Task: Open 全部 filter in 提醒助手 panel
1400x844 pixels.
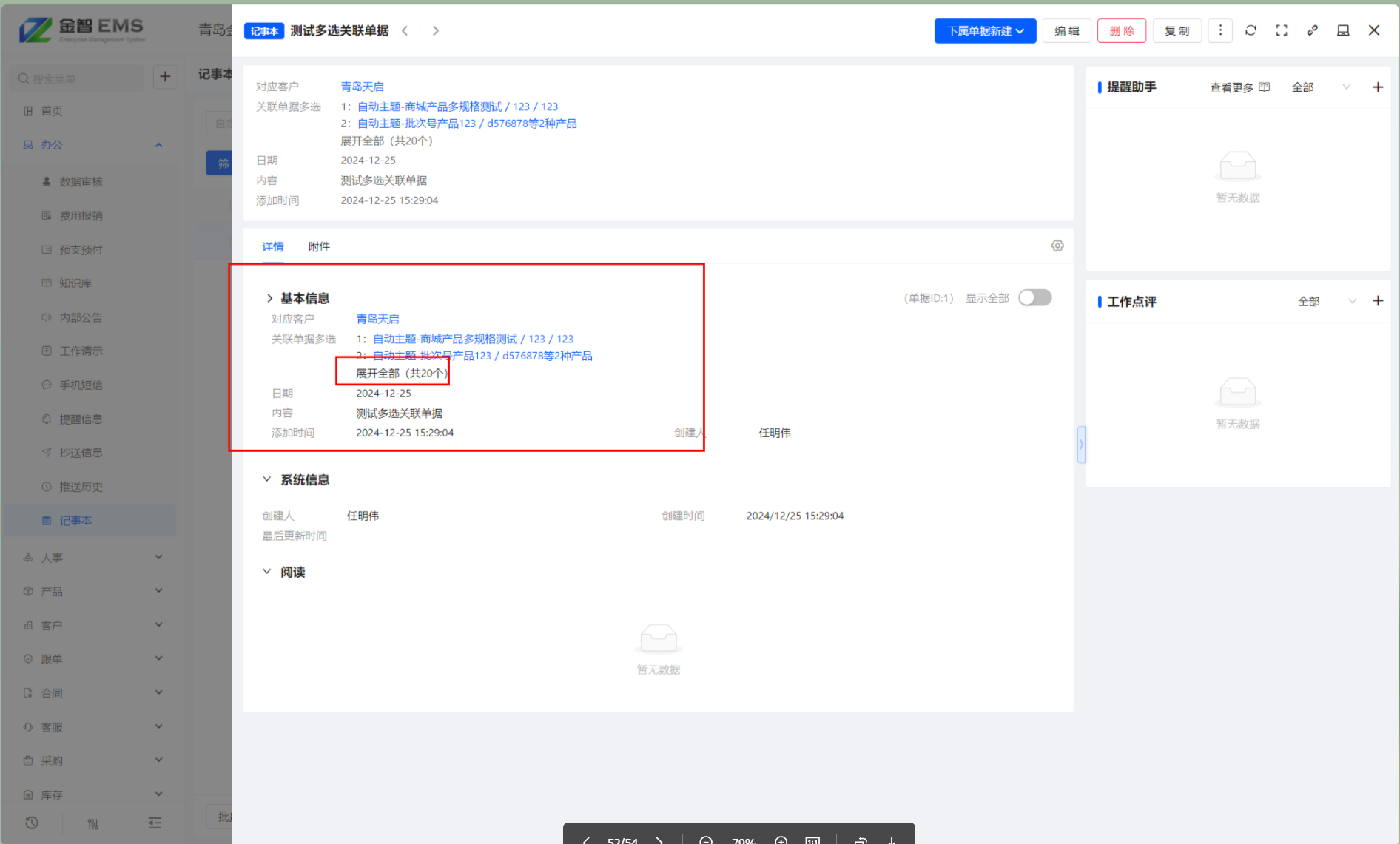Action: pyautogui.click(x=1321, y=87)
